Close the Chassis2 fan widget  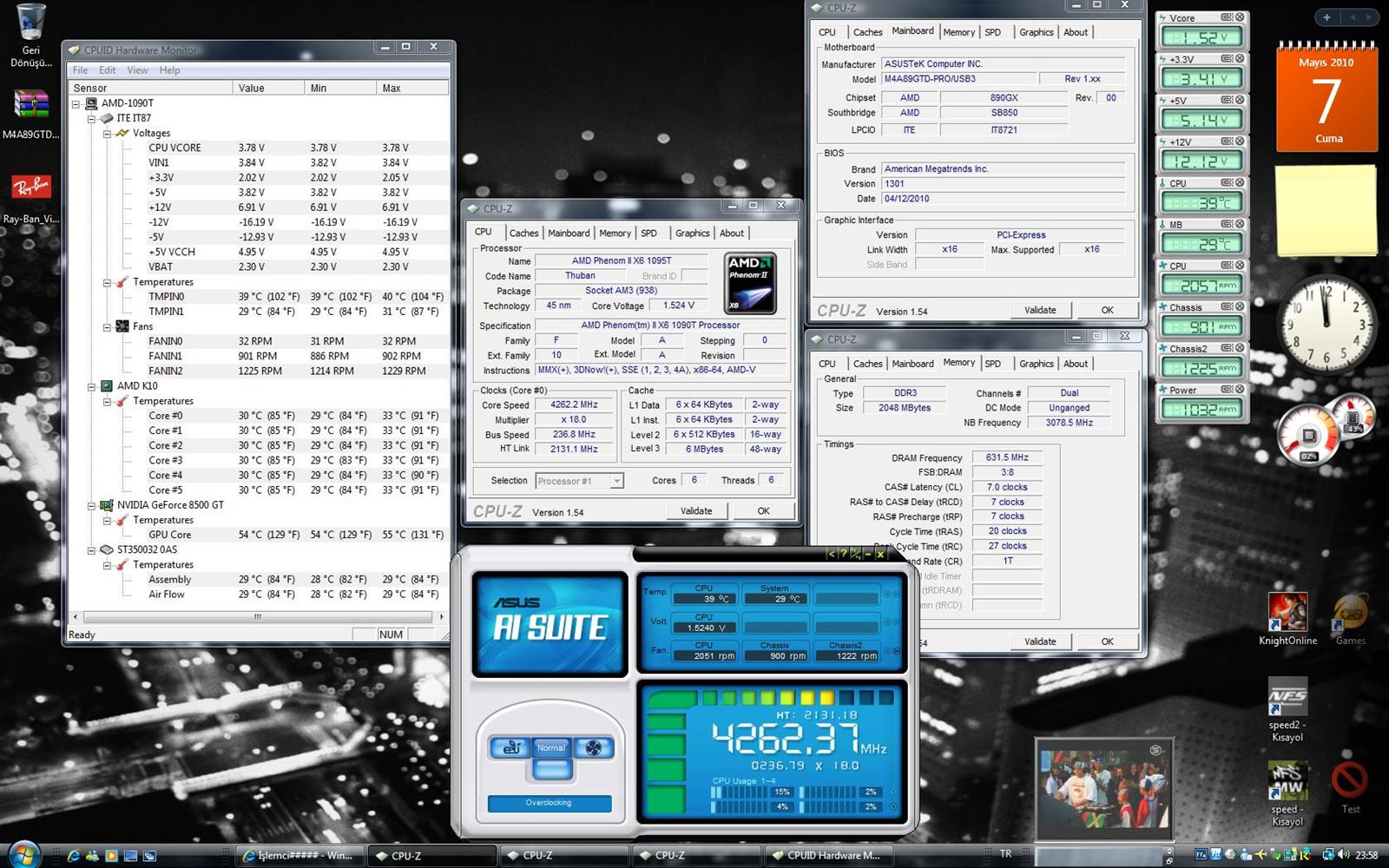coord(1240,348)
